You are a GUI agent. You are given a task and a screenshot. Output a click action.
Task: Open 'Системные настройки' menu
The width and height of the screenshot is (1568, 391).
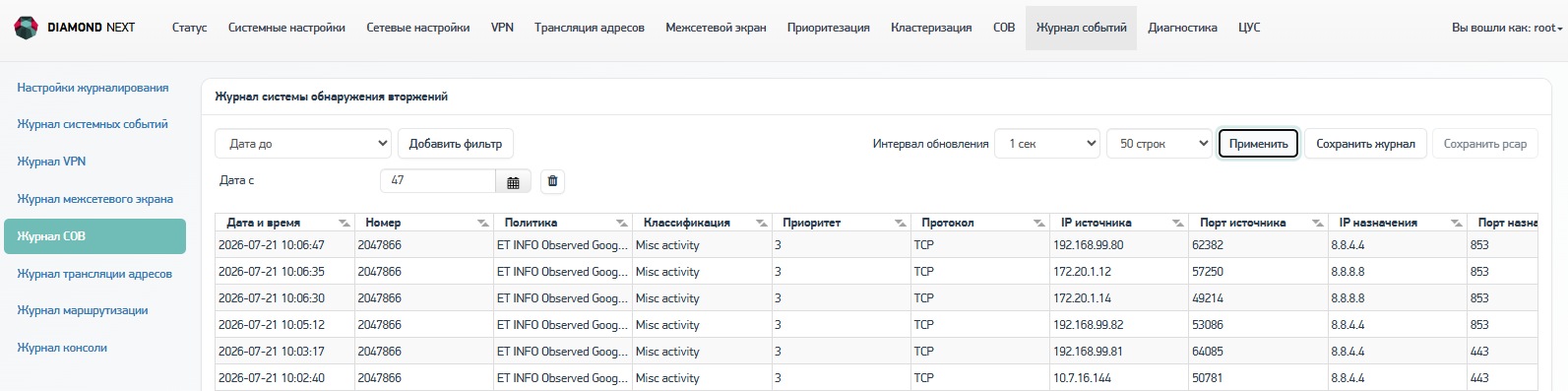[x=286, y=28]
